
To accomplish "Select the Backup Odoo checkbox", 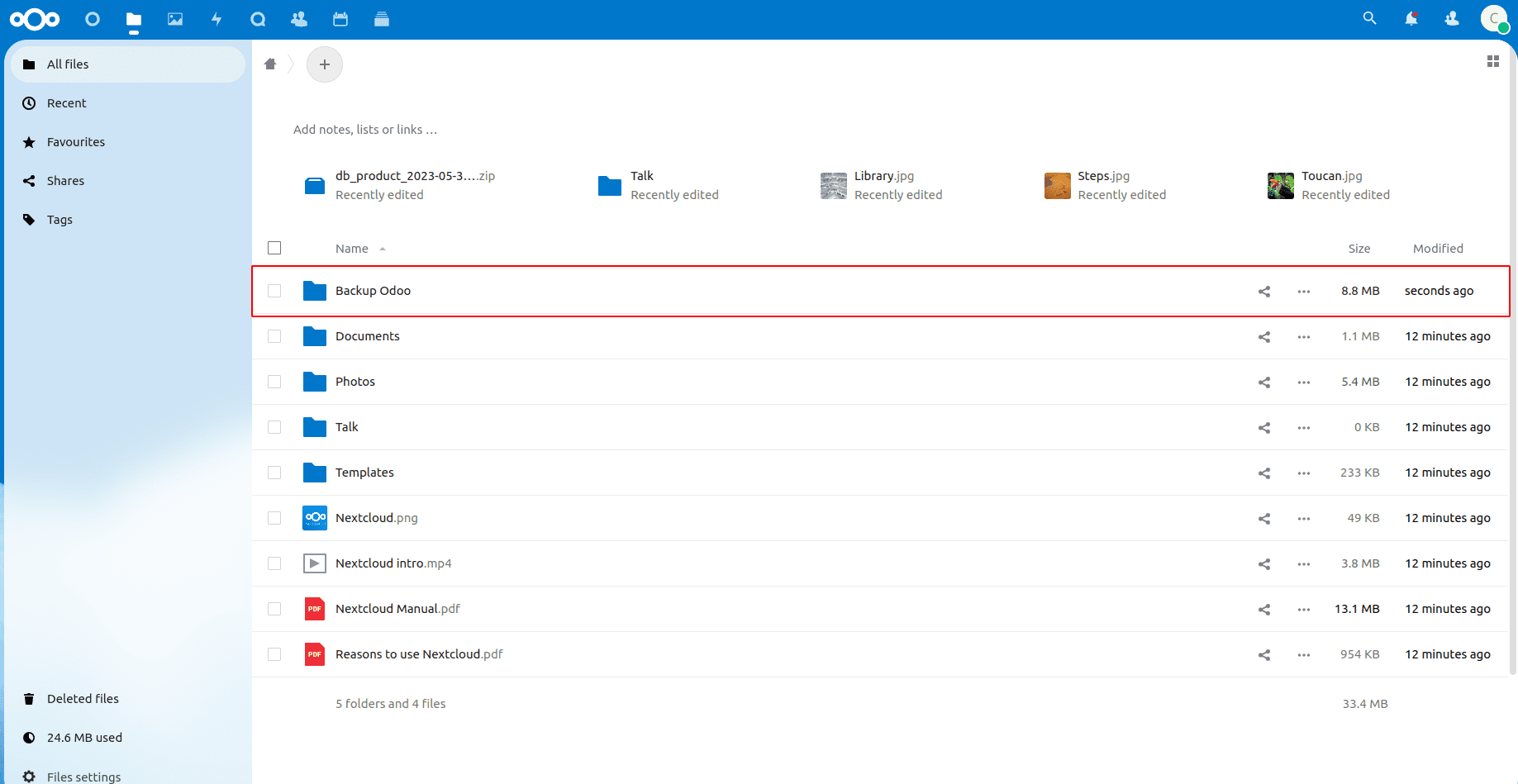I will coord(274,291).
